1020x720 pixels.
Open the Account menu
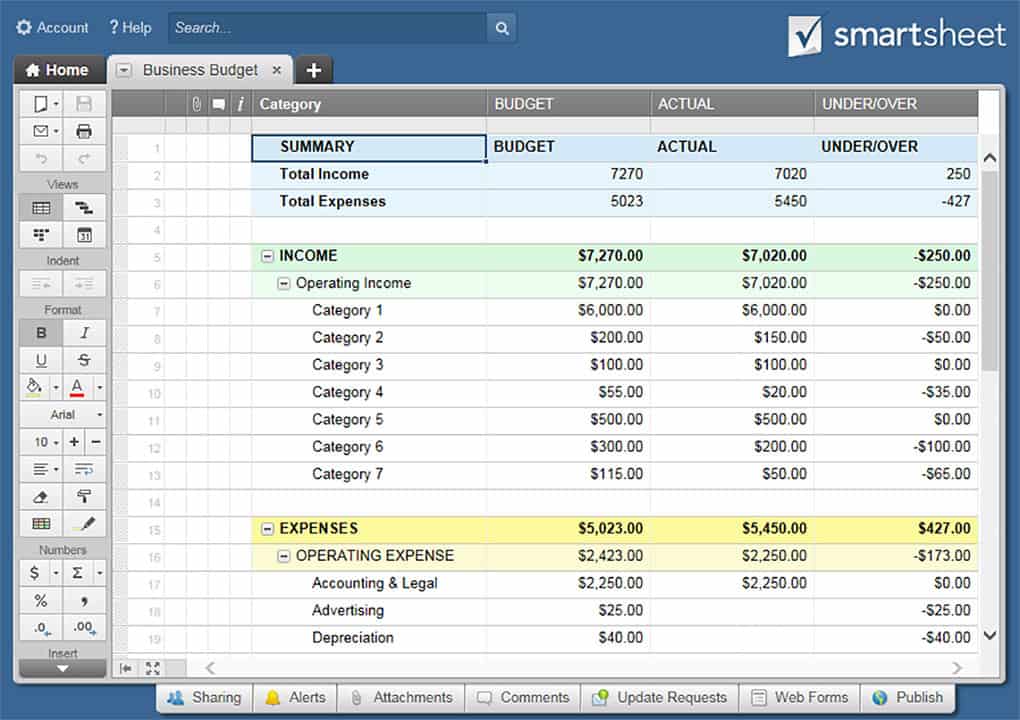pyautogui.click(x=52, y=28)
